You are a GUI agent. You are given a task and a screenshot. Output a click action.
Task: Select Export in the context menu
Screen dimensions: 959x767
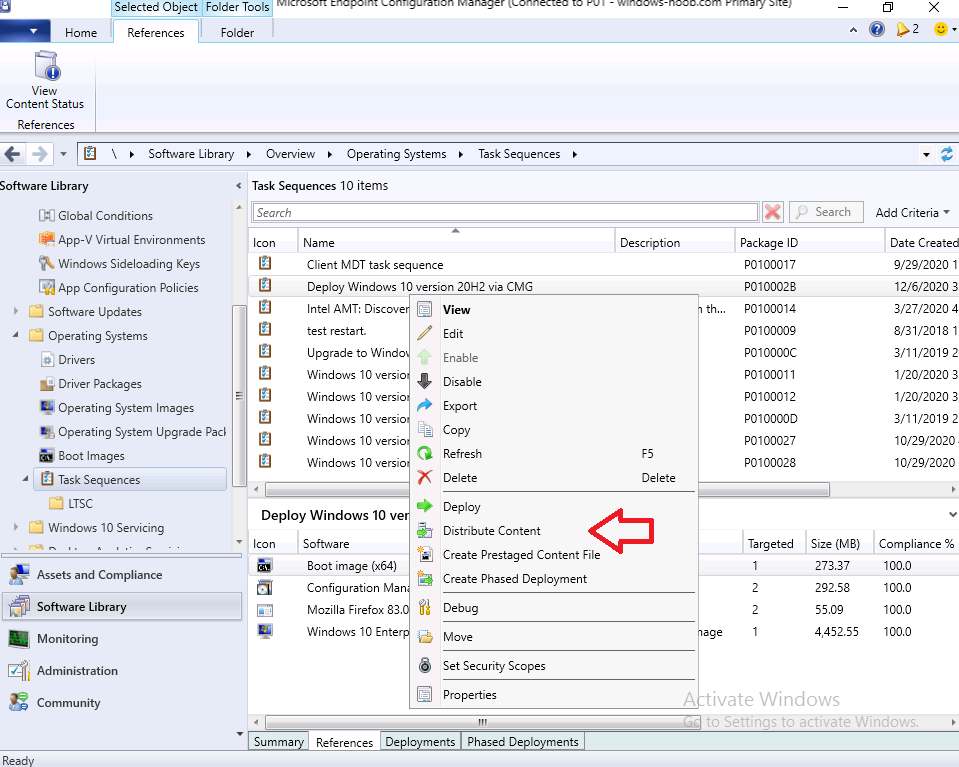click(x=460, y=406)
